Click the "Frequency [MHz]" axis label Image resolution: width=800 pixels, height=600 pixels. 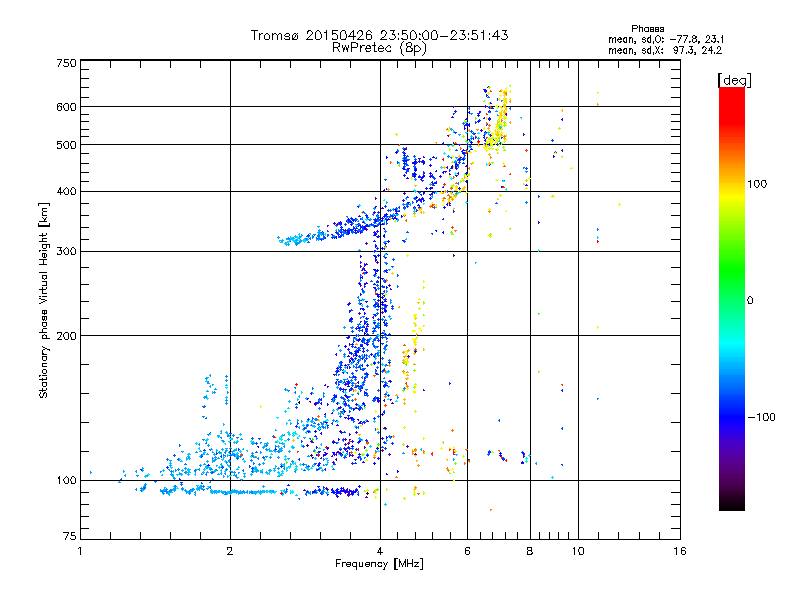coord(379,564)
